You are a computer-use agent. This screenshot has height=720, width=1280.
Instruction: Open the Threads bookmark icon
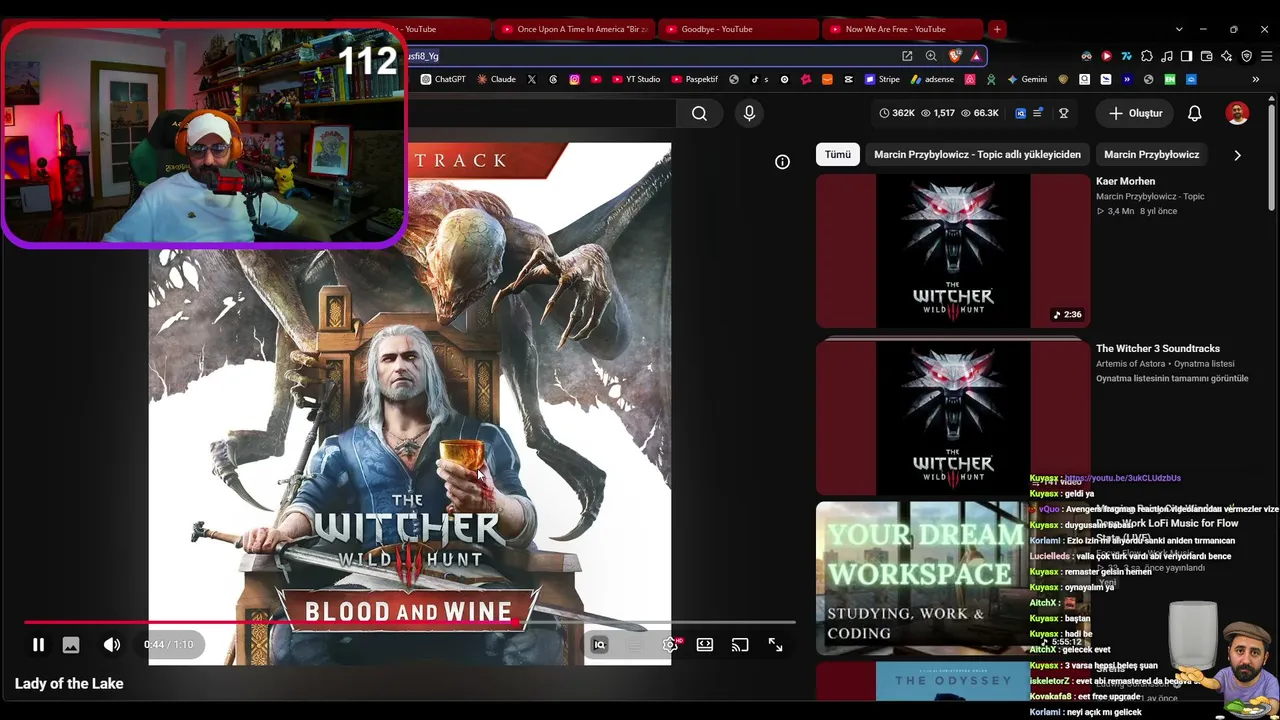click(x=553, y=79)
